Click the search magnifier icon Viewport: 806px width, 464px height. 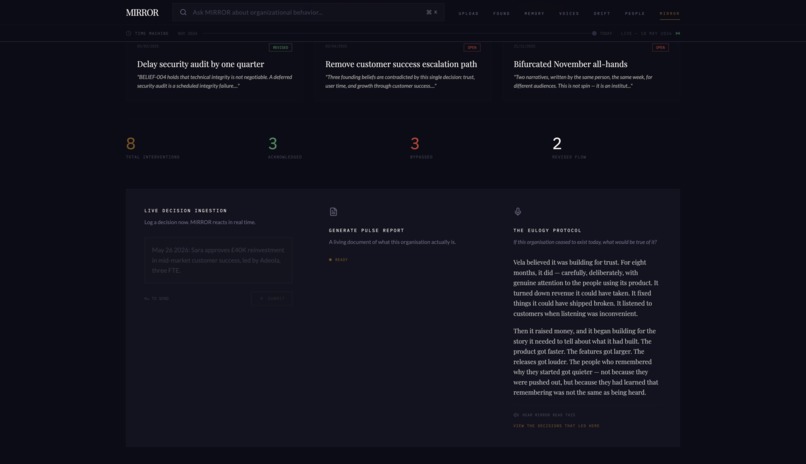183,12
